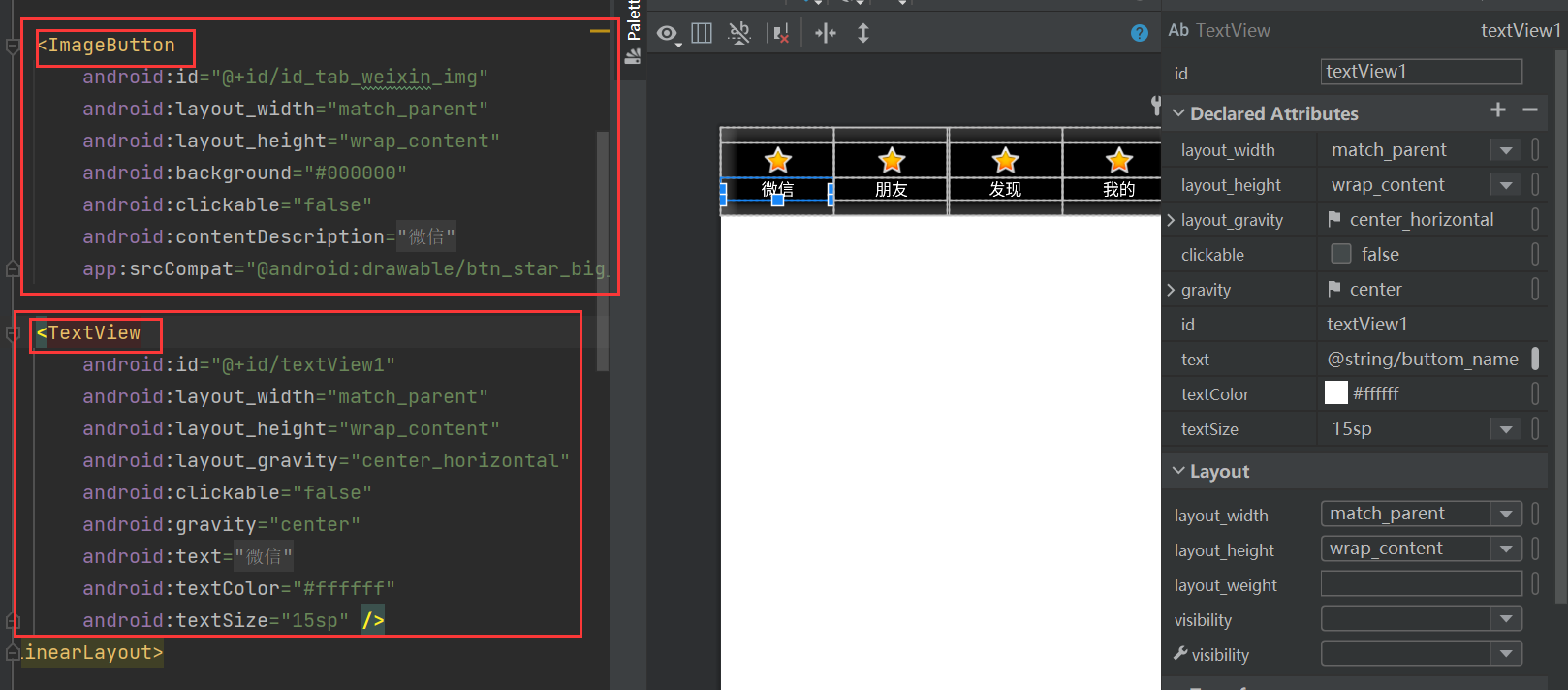The image size is (1568, 690).
Task: Click the star image above 发现
Action: click(1005, 160)
